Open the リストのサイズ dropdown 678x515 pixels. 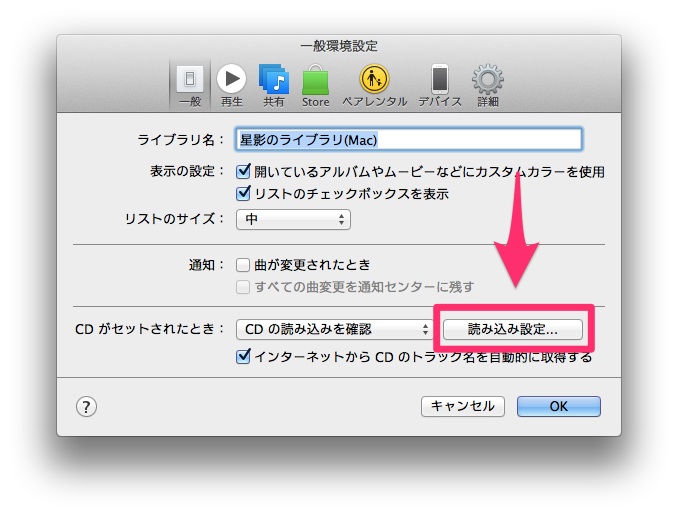293,219
